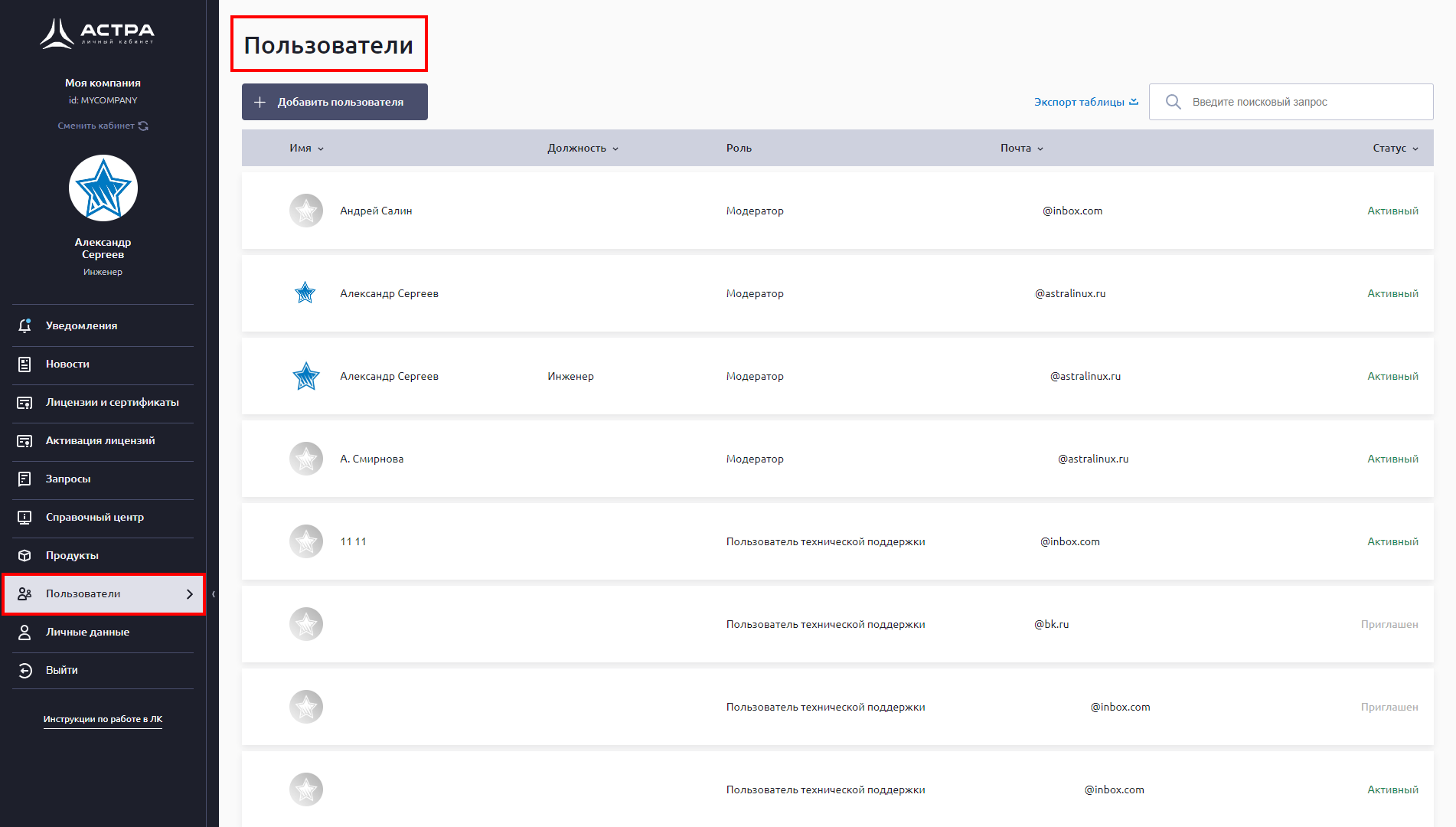Sort table by Имя column
The height and width of the screenshot is (827, 1456).
click(306, 148)
